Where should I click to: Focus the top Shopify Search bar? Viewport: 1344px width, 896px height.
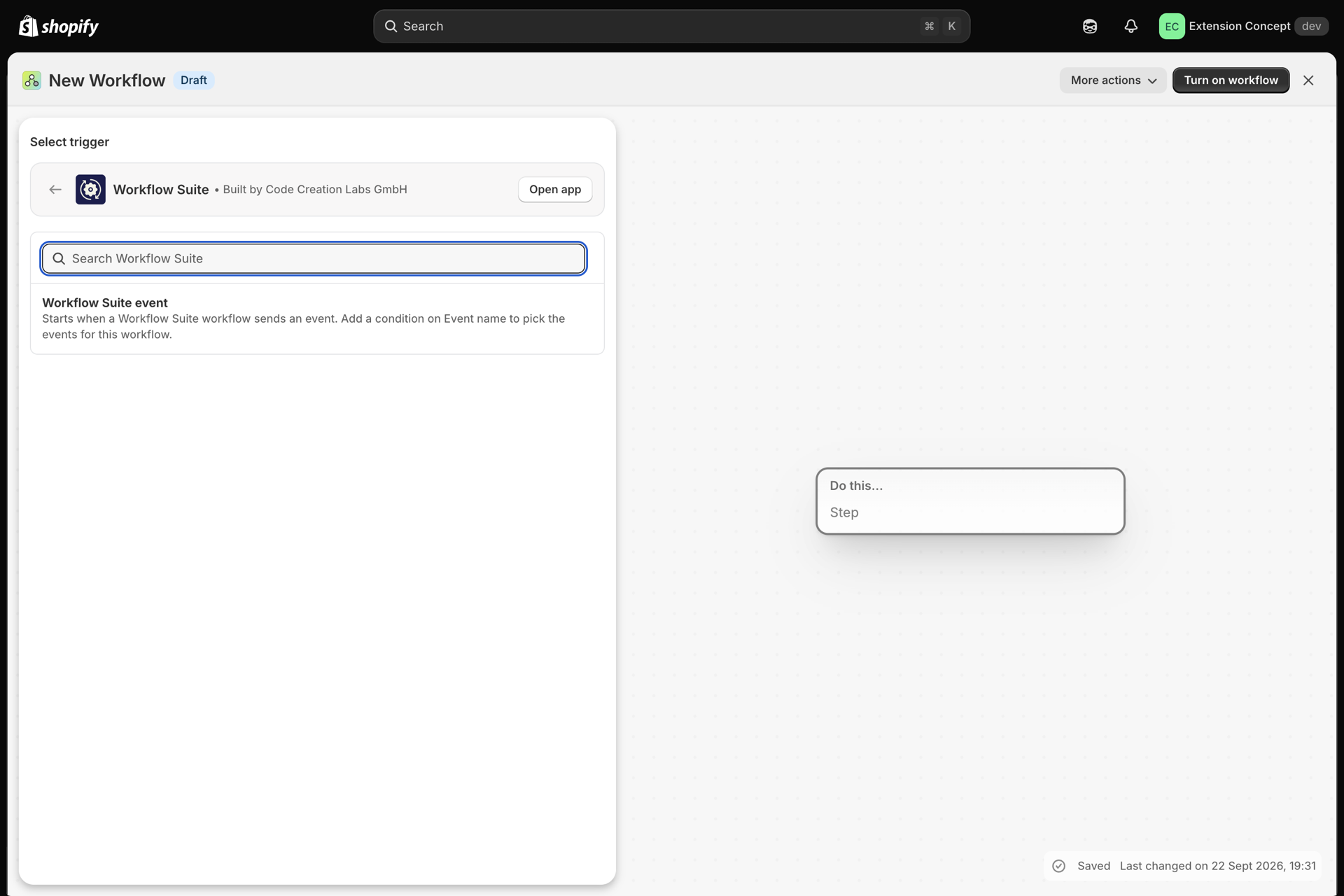pyautogui.click(x=671, y=26)
